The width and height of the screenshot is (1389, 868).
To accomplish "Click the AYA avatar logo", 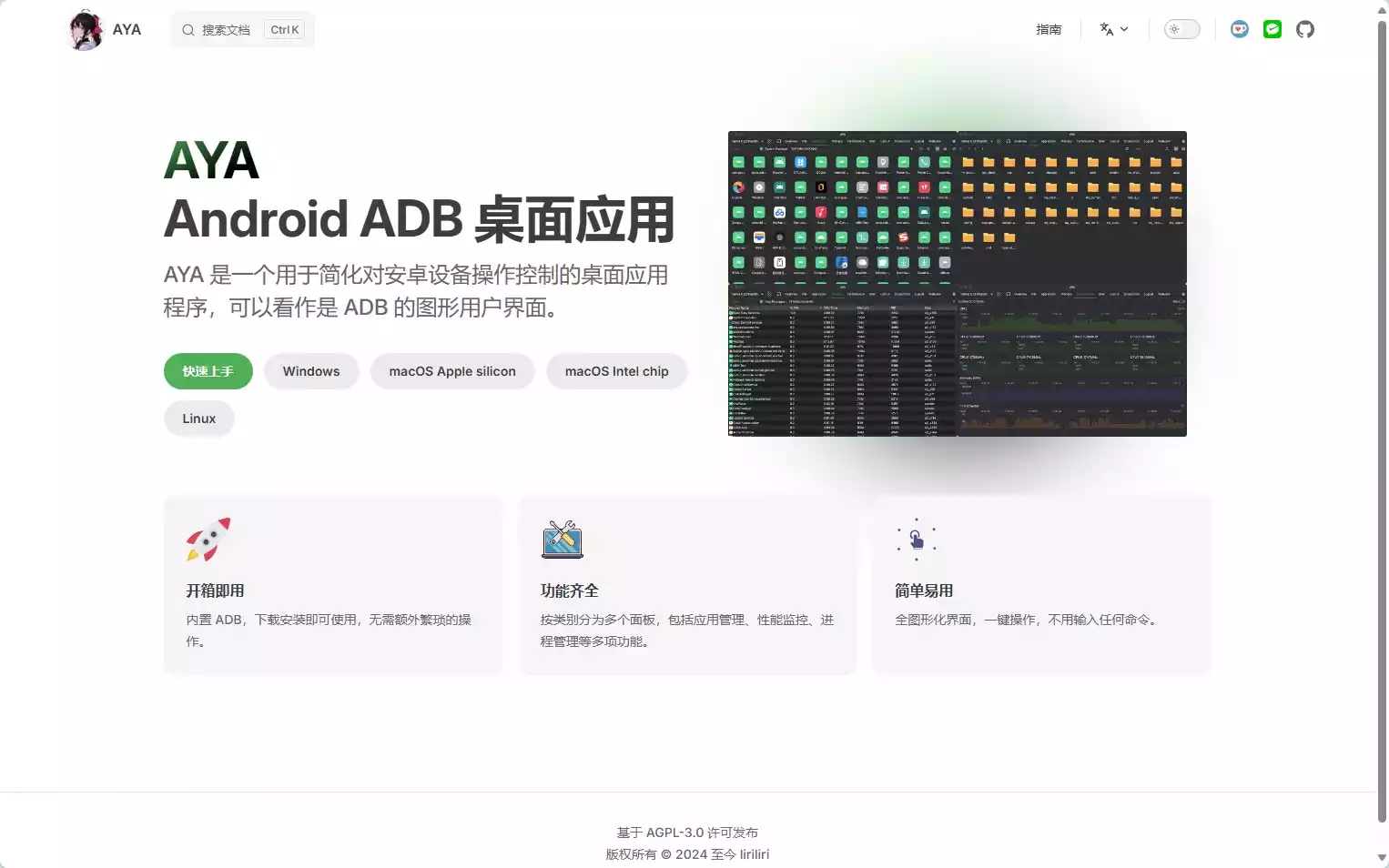I will click(86, 29).
